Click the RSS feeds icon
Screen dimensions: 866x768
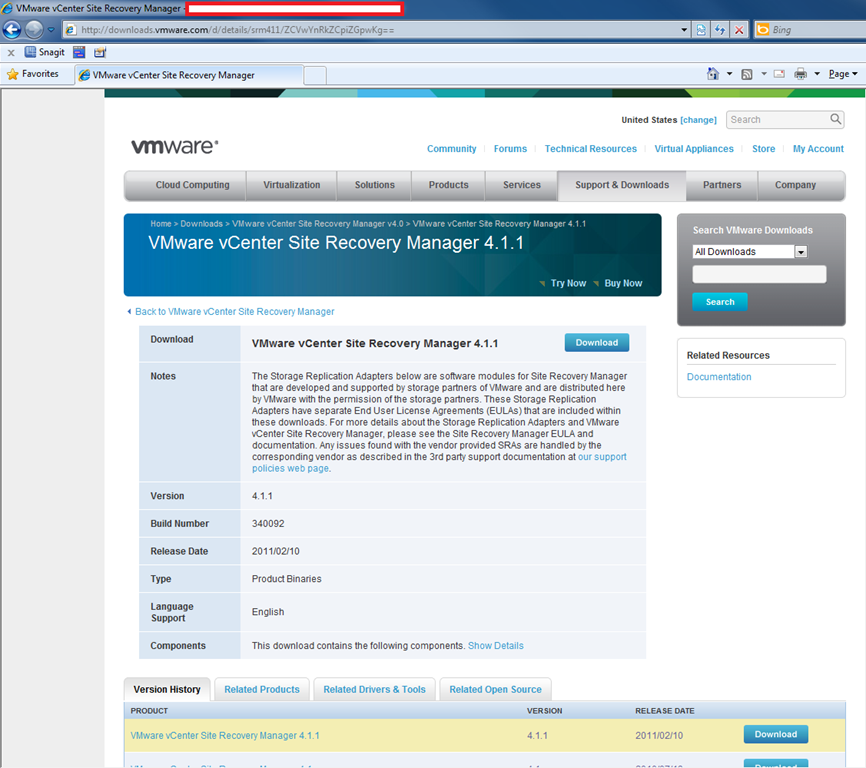click(x=747, y=74)
